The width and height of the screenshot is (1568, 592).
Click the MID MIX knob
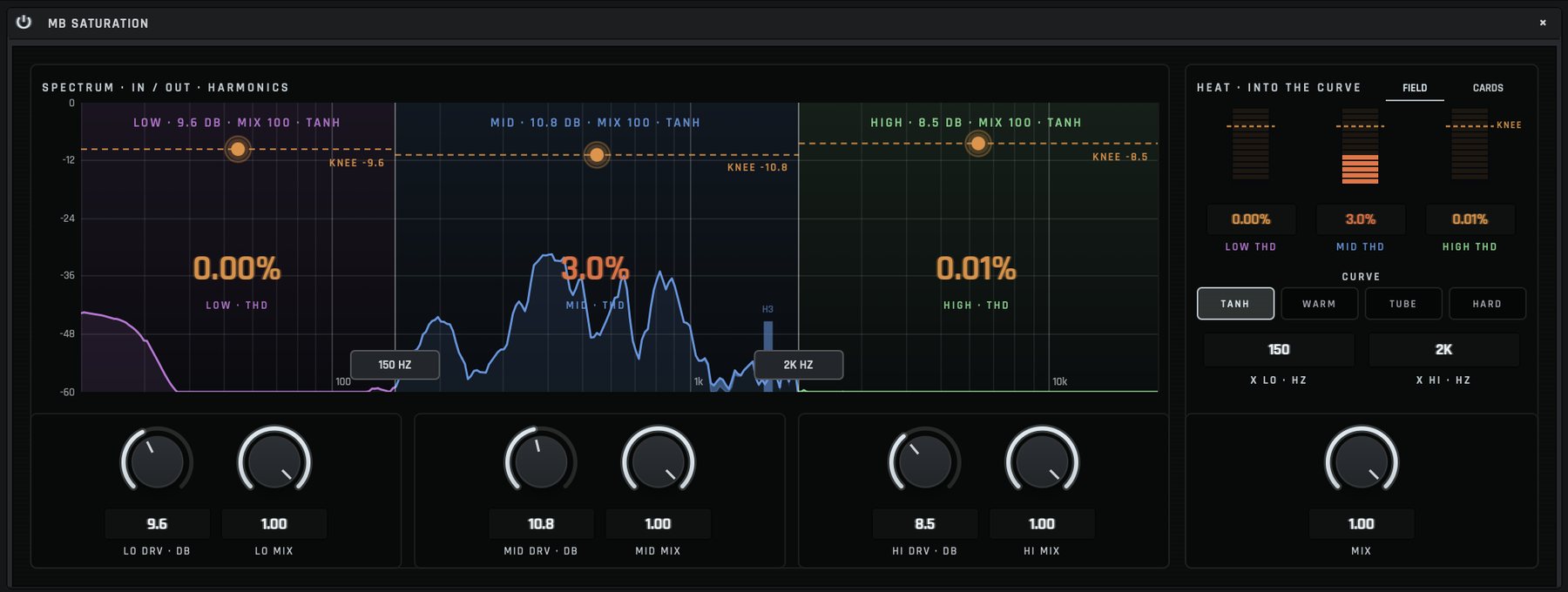(658, 461)
